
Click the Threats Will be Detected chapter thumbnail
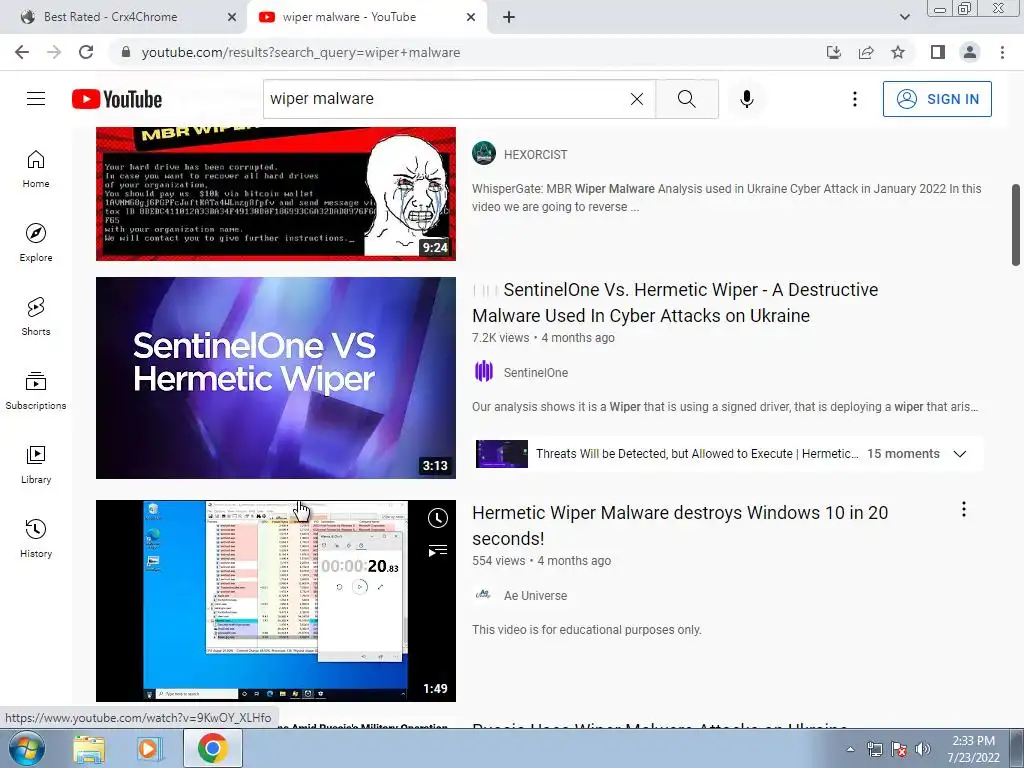tap(502, 454)
